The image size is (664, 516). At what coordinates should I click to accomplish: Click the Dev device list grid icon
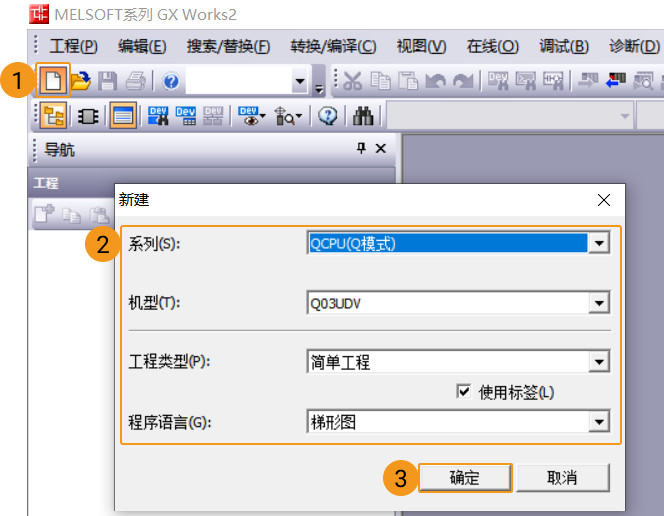(x=185, y=116)
